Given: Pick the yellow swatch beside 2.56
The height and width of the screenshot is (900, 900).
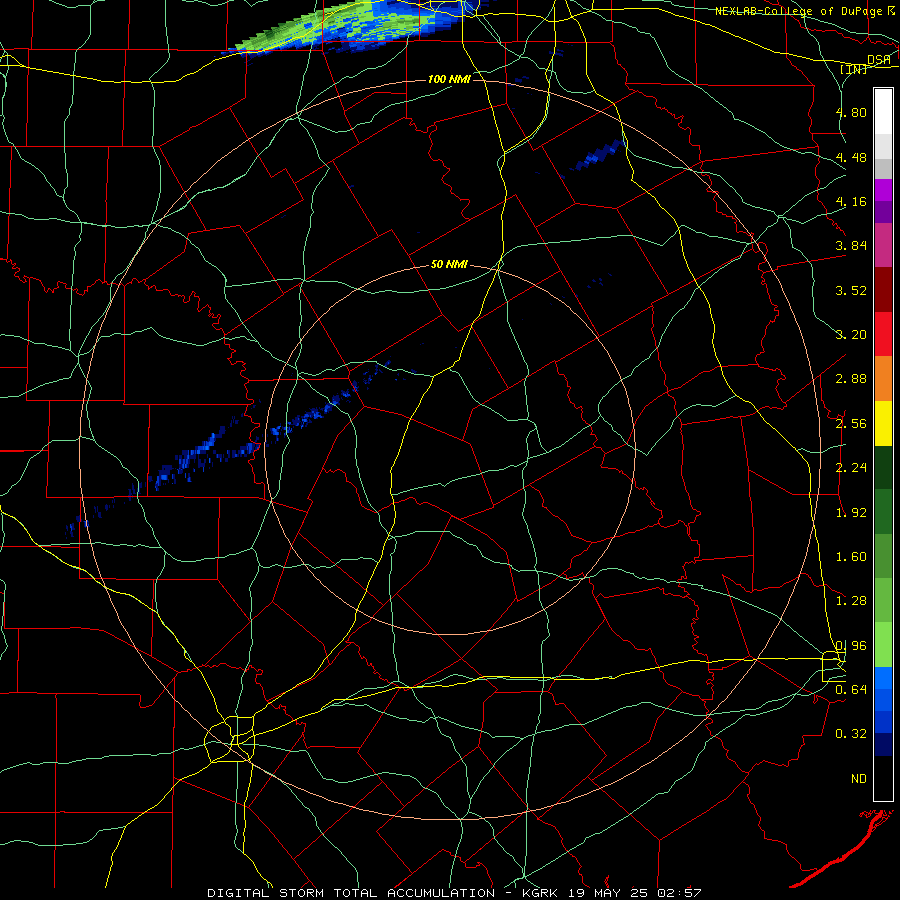Looking at the screenshot, I should point(883,424).
